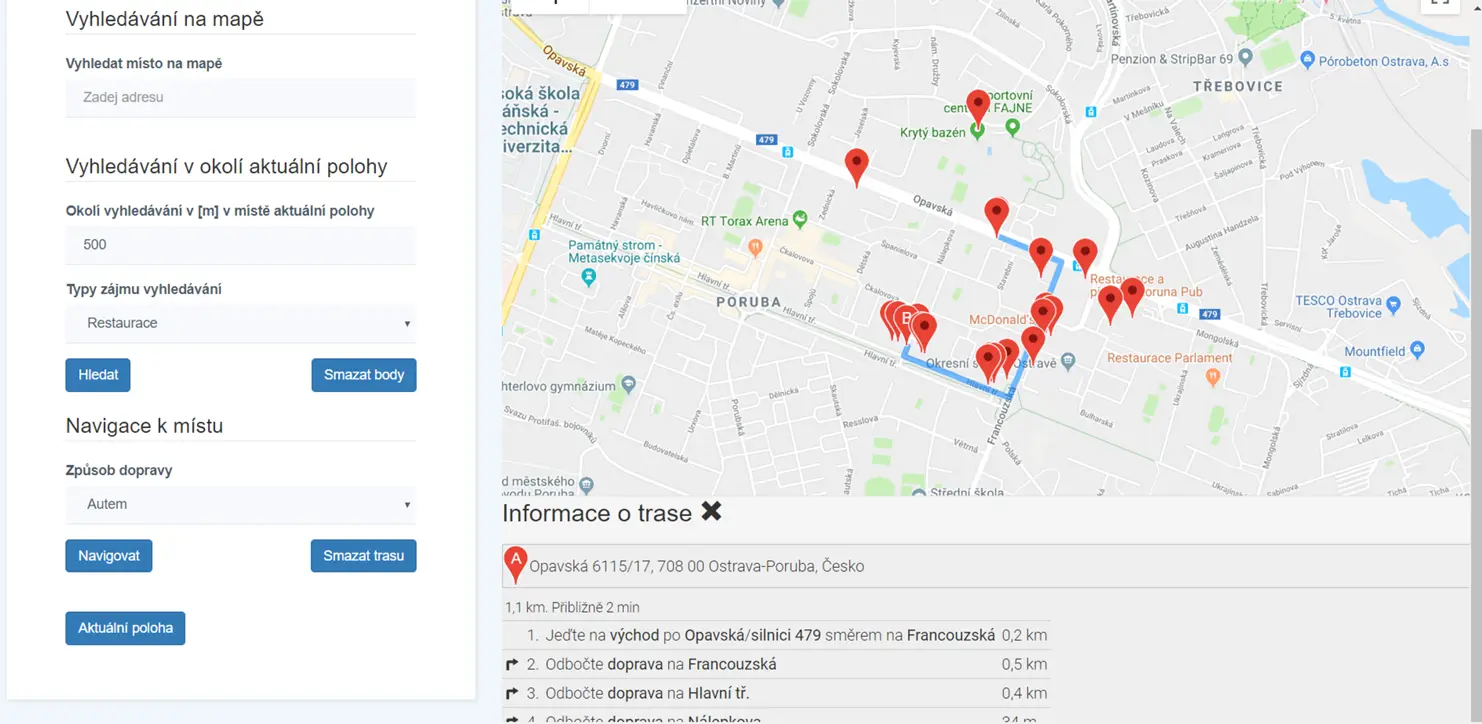
Task: Click the Krytý bazén green map icon
Action: click(977, 130)
